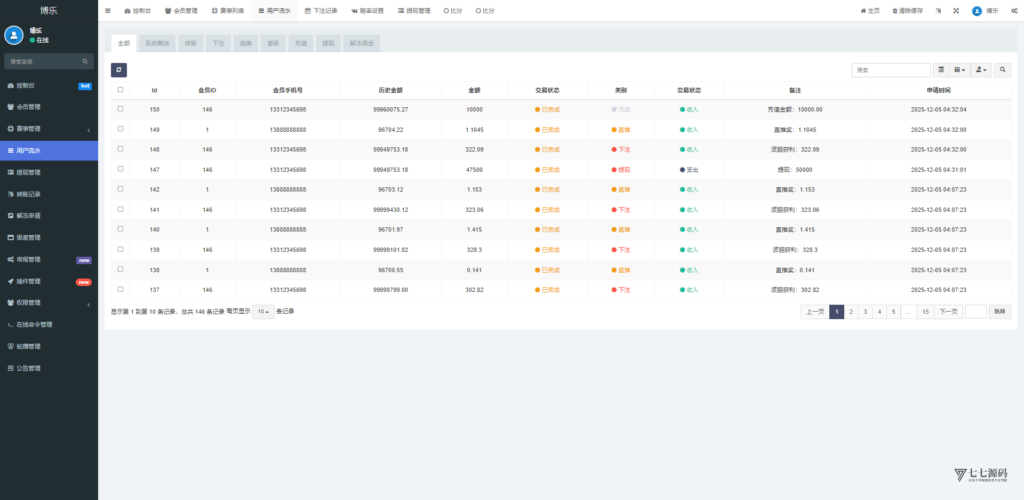Open the 10 records-per-page dropdown

[x=262, y=312]
